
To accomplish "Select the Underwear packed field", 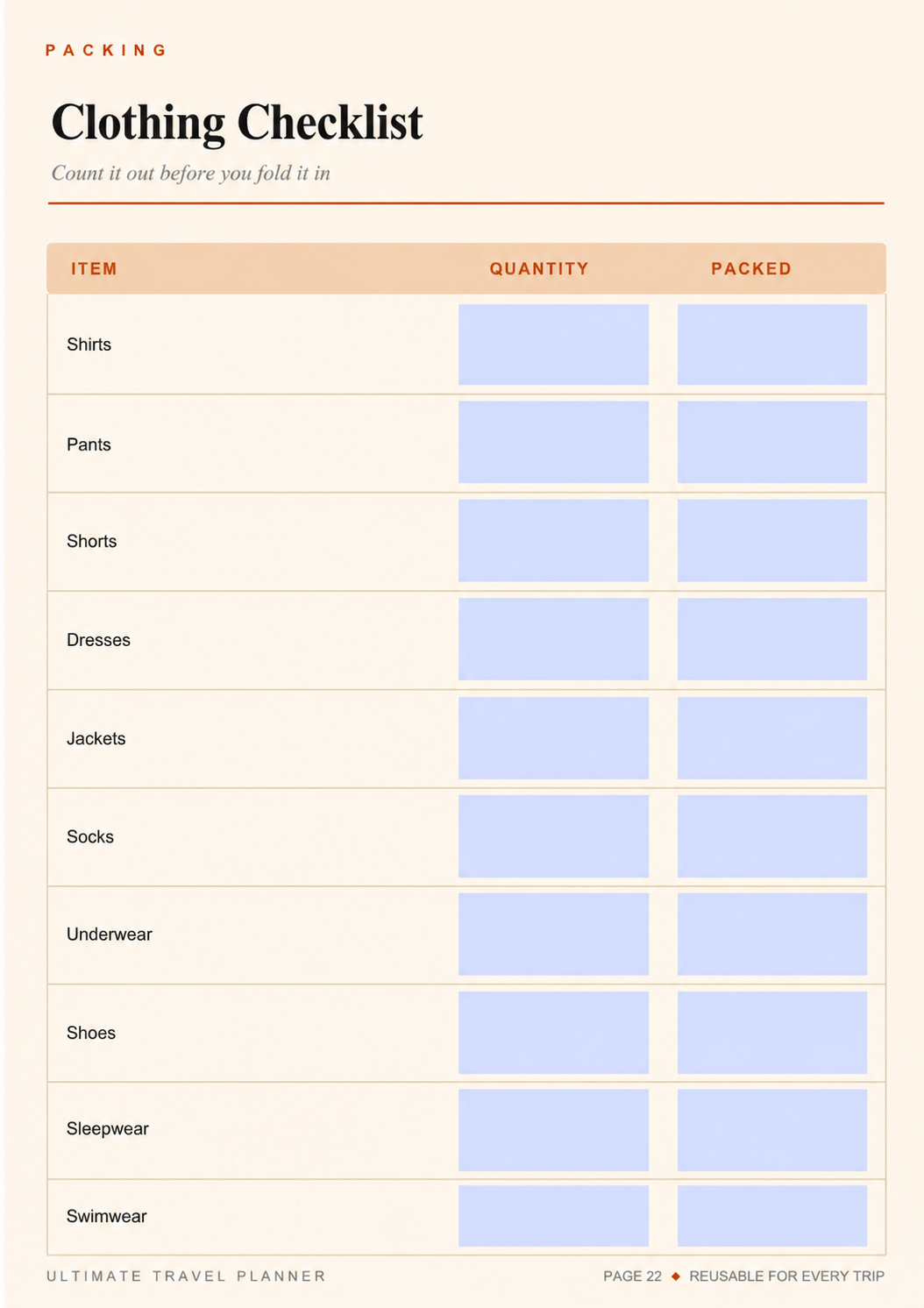I will 772,935.
